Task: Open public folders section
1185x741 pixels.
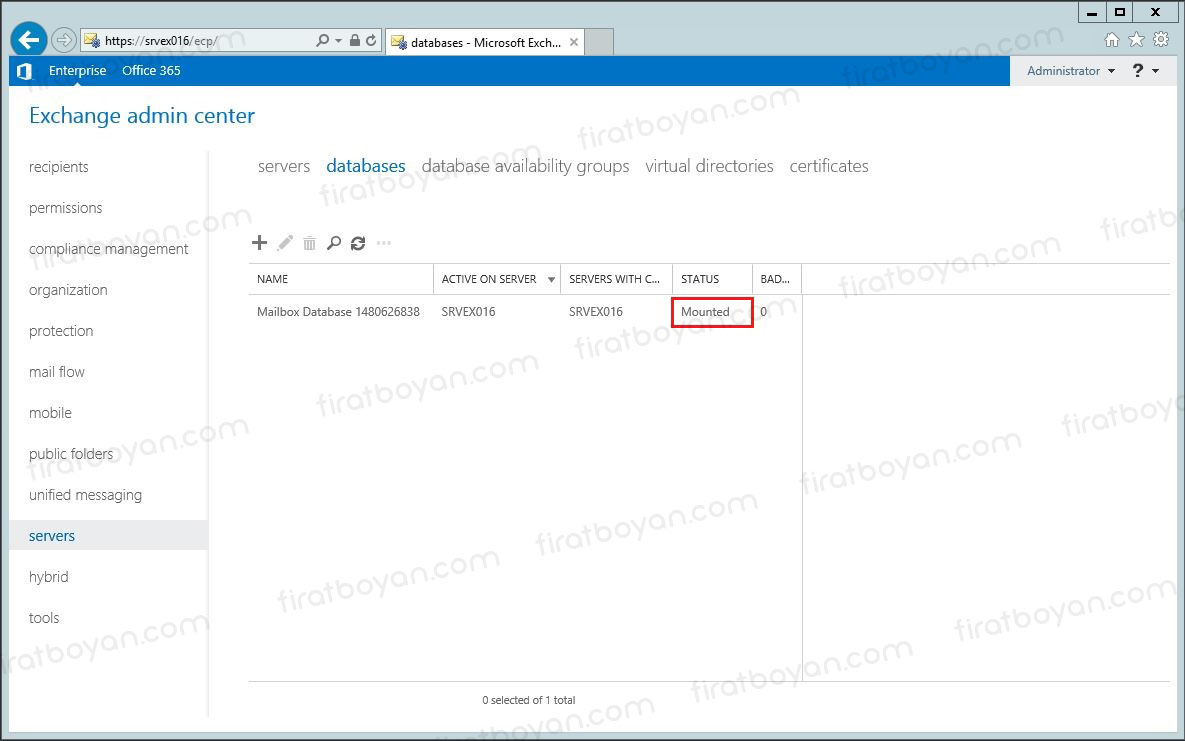Action: click(x=70, y=454)
